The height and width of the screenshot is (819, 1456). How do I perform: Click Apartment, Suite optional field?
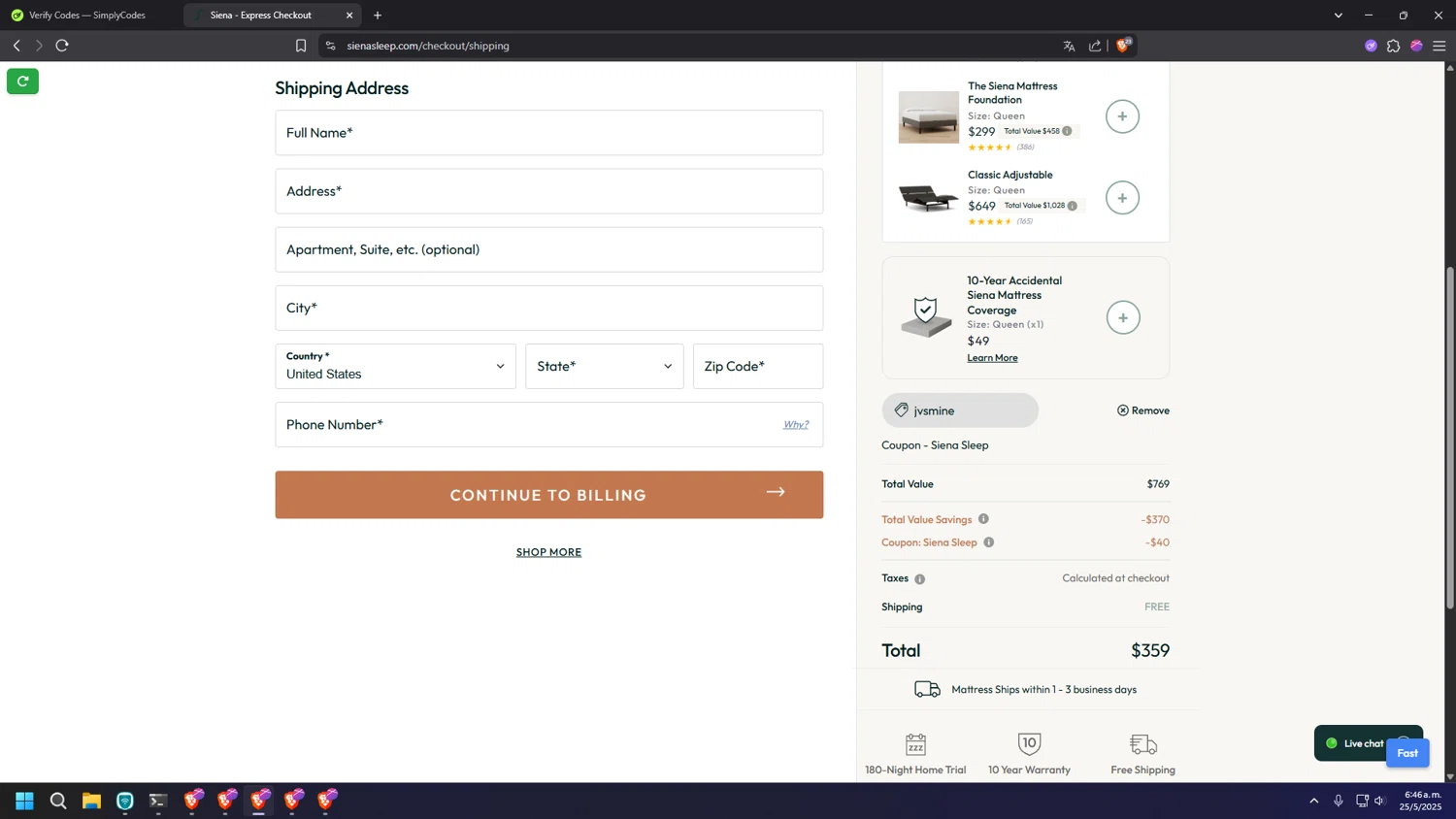click(x=549, y=249)
